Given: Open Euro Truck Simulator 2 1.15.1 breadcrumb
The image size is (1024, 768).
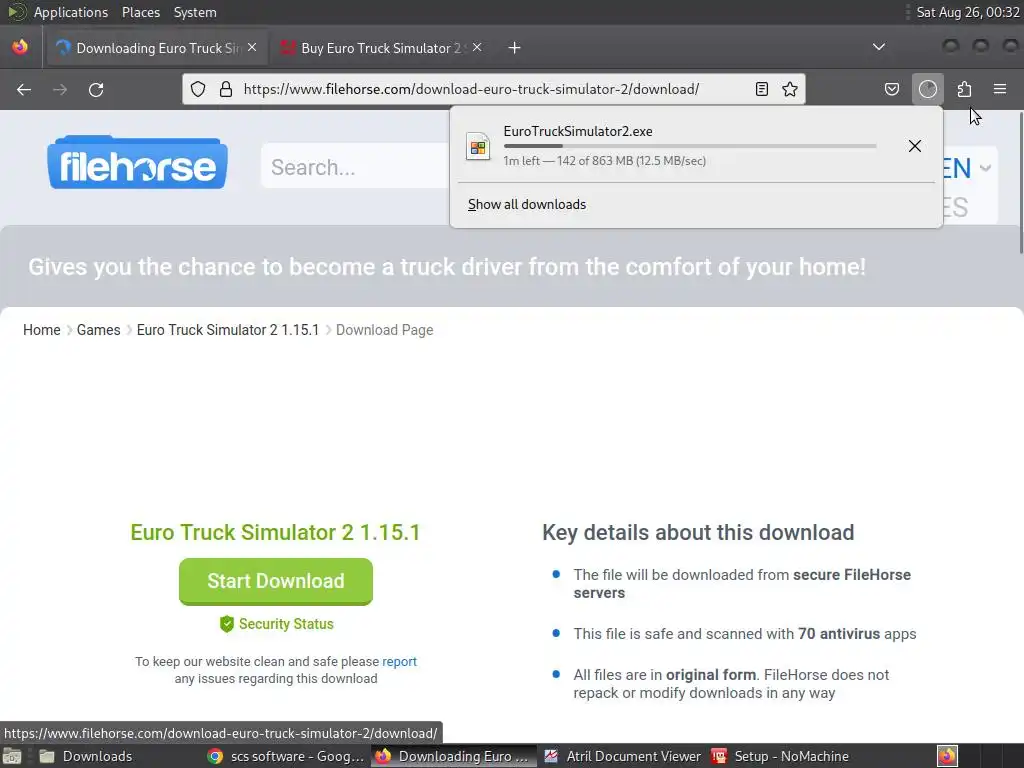Looking at the screenshot, I should click(x=228, y=330).
